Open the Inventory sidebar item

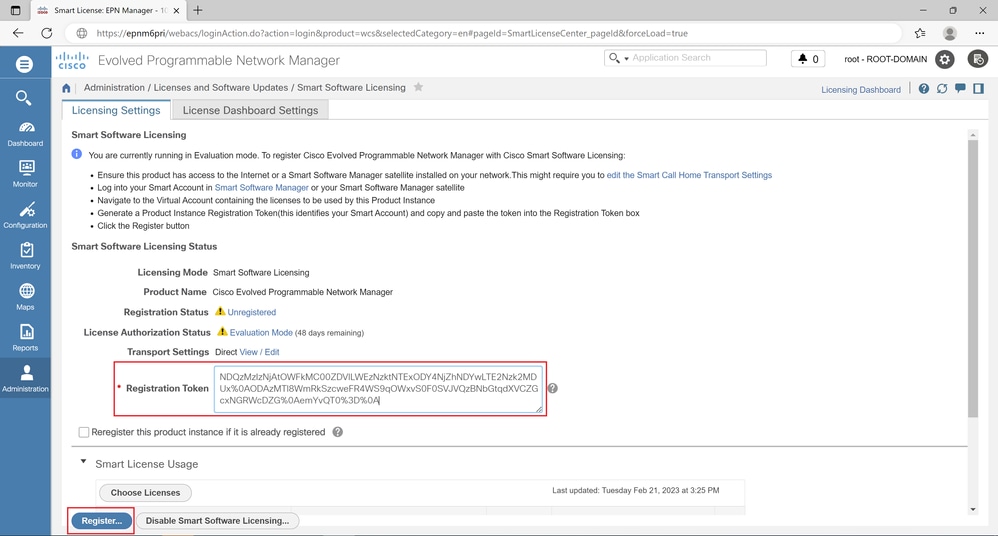point(25,257)
